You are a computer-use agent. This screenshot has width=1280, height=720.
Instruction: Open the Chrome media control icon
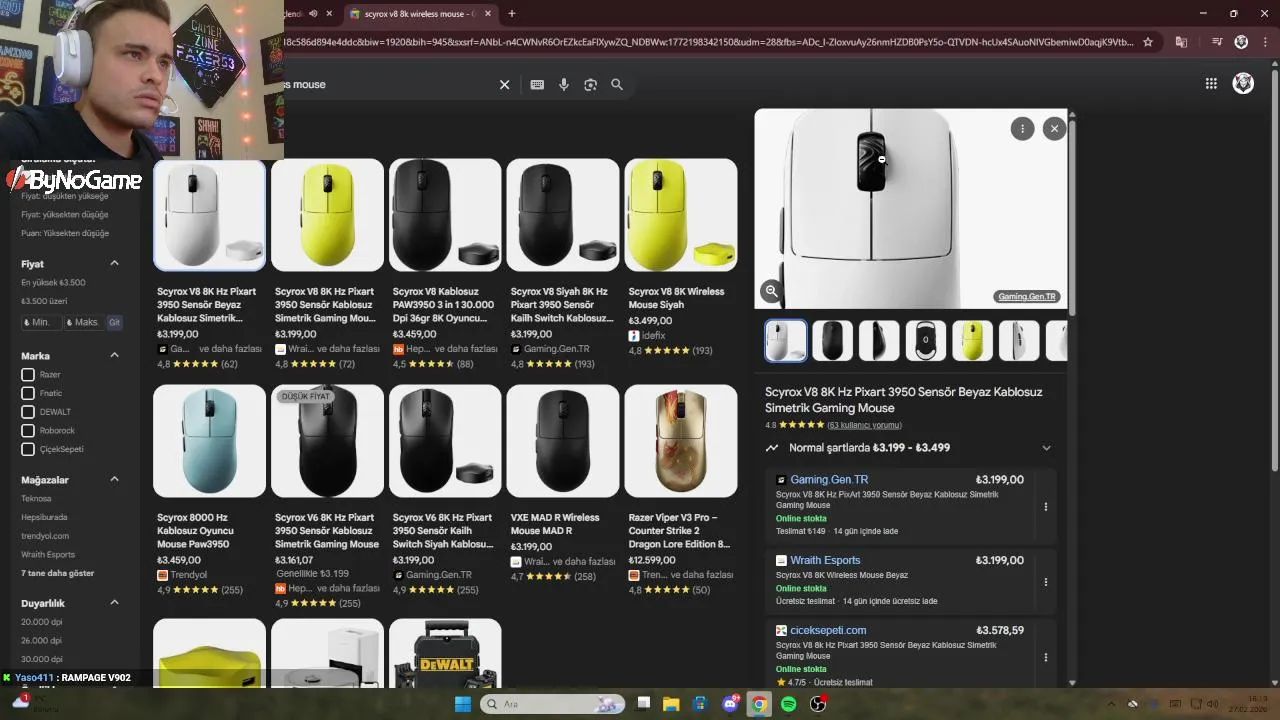tap(1217, 42)
